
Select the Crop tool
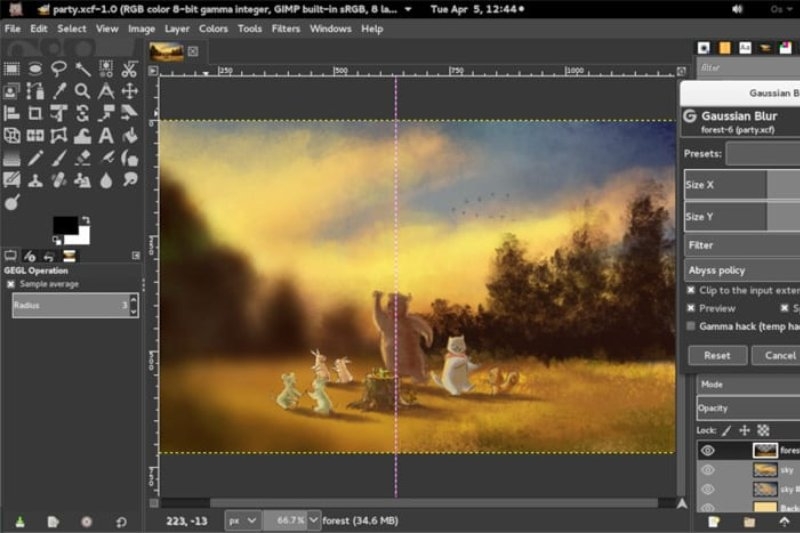pyautogui.click(x=35, y=113)
